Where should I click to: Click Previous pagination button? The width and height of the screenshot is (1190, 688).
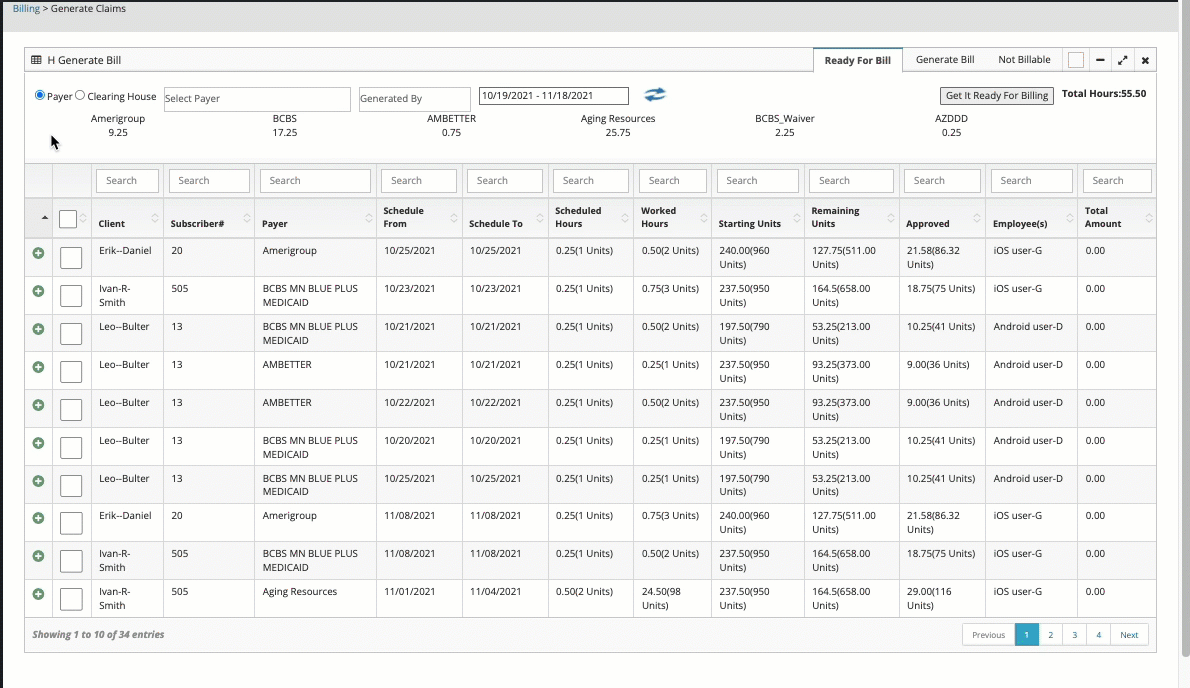pyautogui.click(x=988, y=635)
